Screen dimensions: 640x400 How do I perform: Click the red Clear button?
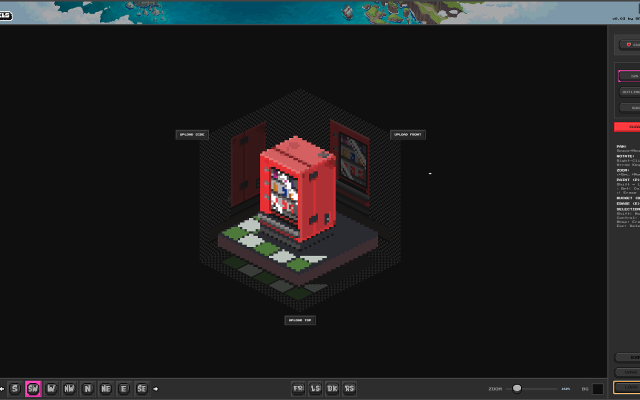(627, 127)
